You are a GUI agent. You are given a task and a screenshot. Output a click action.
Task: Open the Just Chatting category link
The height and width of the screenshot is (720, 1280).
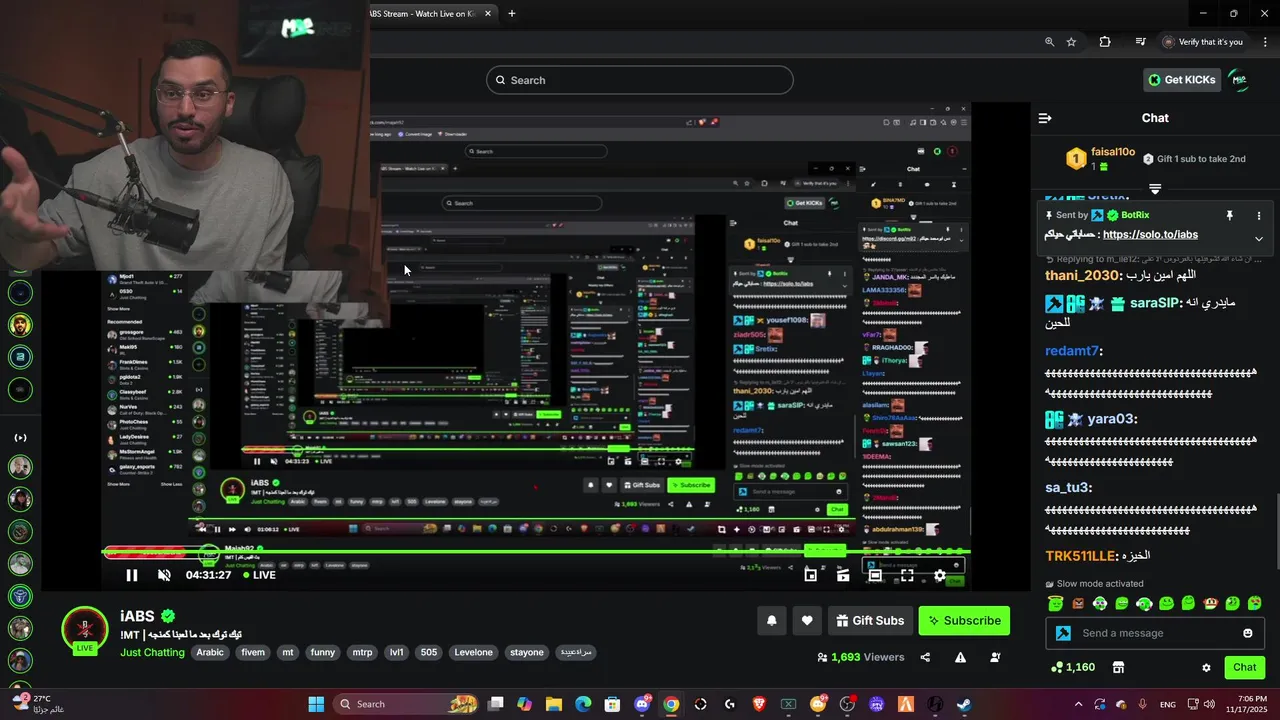pos(152,652)
